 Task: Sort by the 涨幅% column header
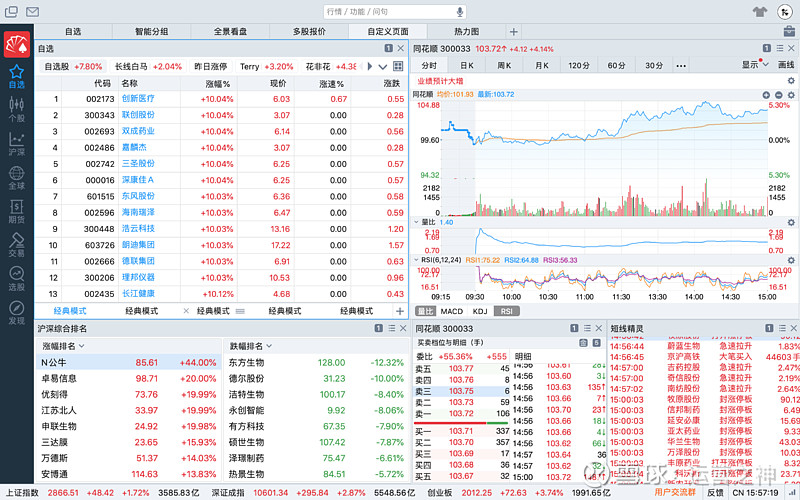coord(217,83)
